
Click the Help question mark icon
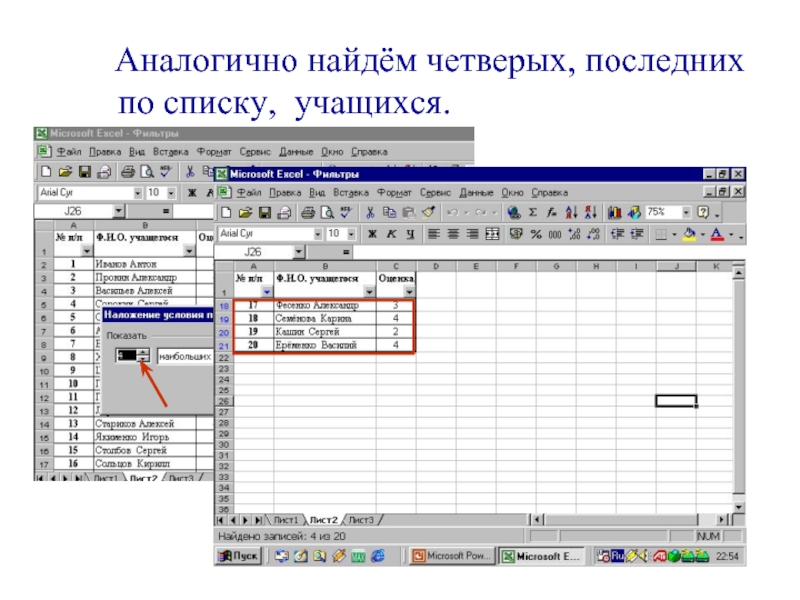click(703, 212)
